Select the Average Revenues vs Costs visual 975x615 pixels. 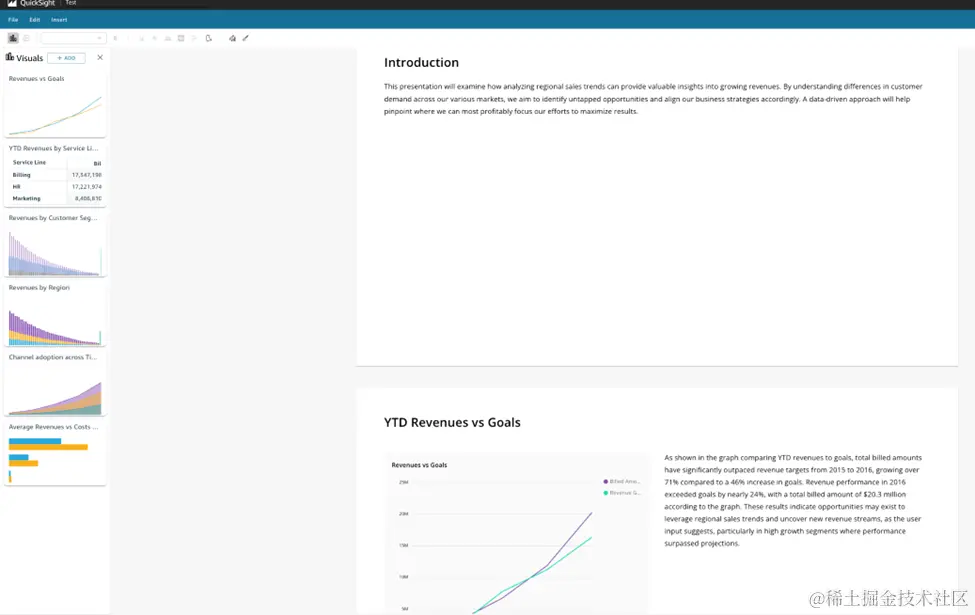(55, 454)
